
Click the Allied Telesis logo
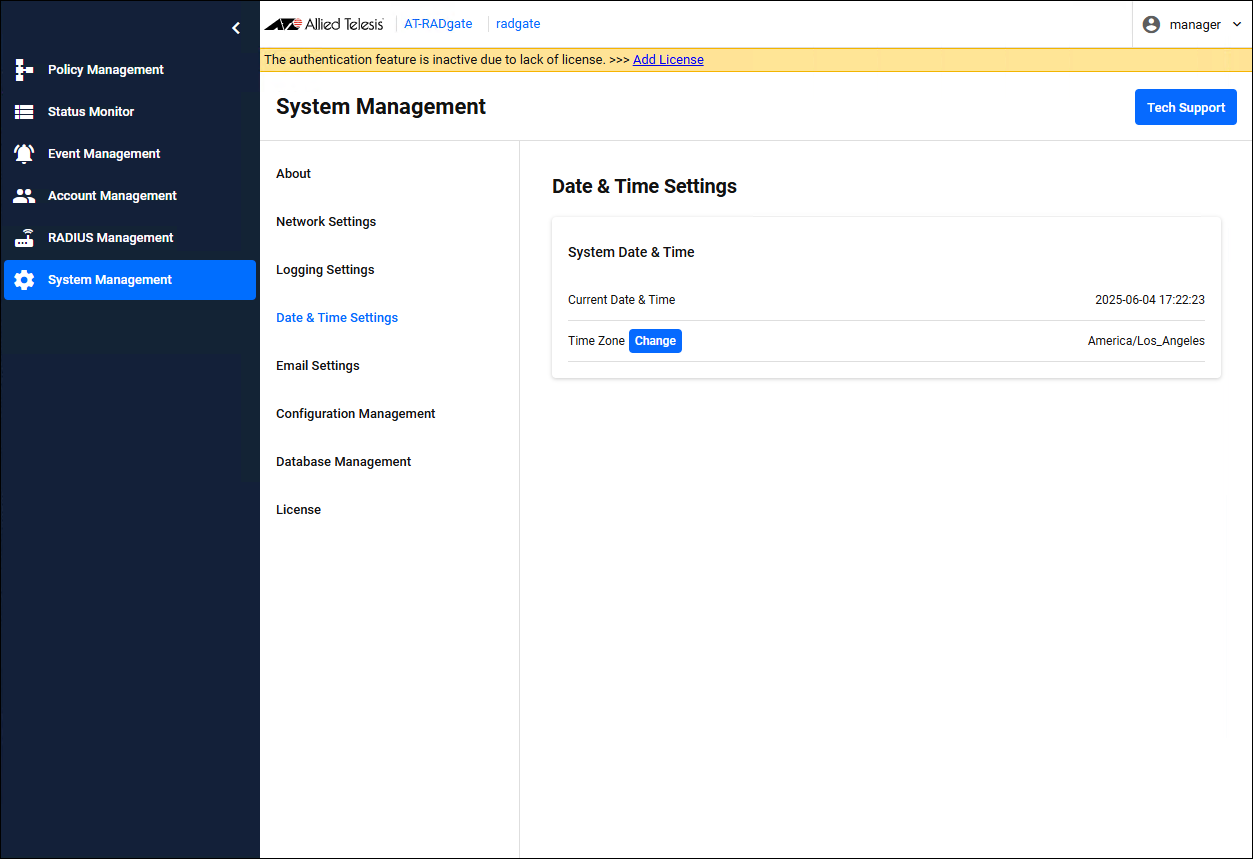(x=324, y=24)
